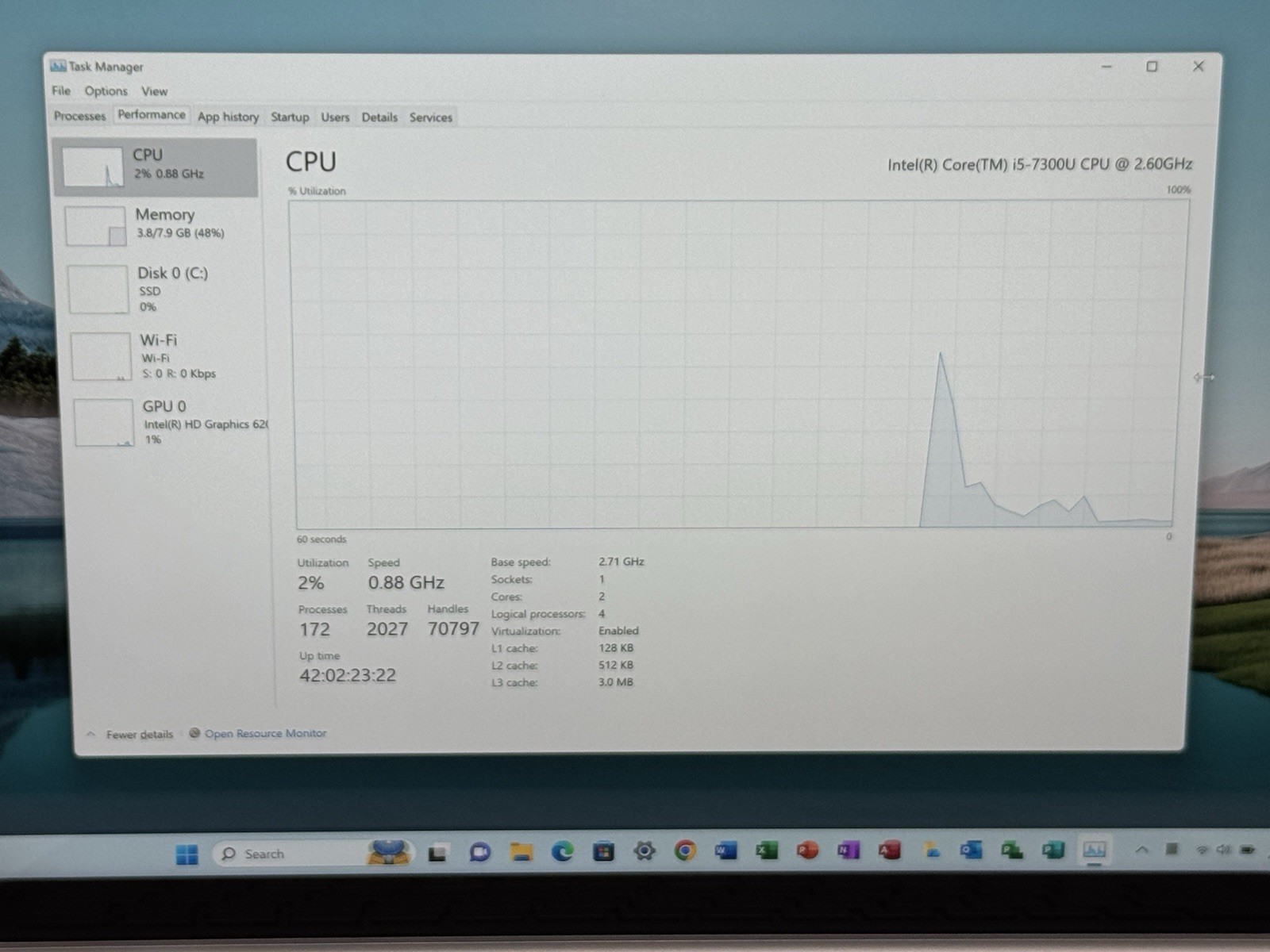The width and height of the screenshot is (1270, 952).
Task: Click the '60 seconds' graph label
Action: click(321, 539)
